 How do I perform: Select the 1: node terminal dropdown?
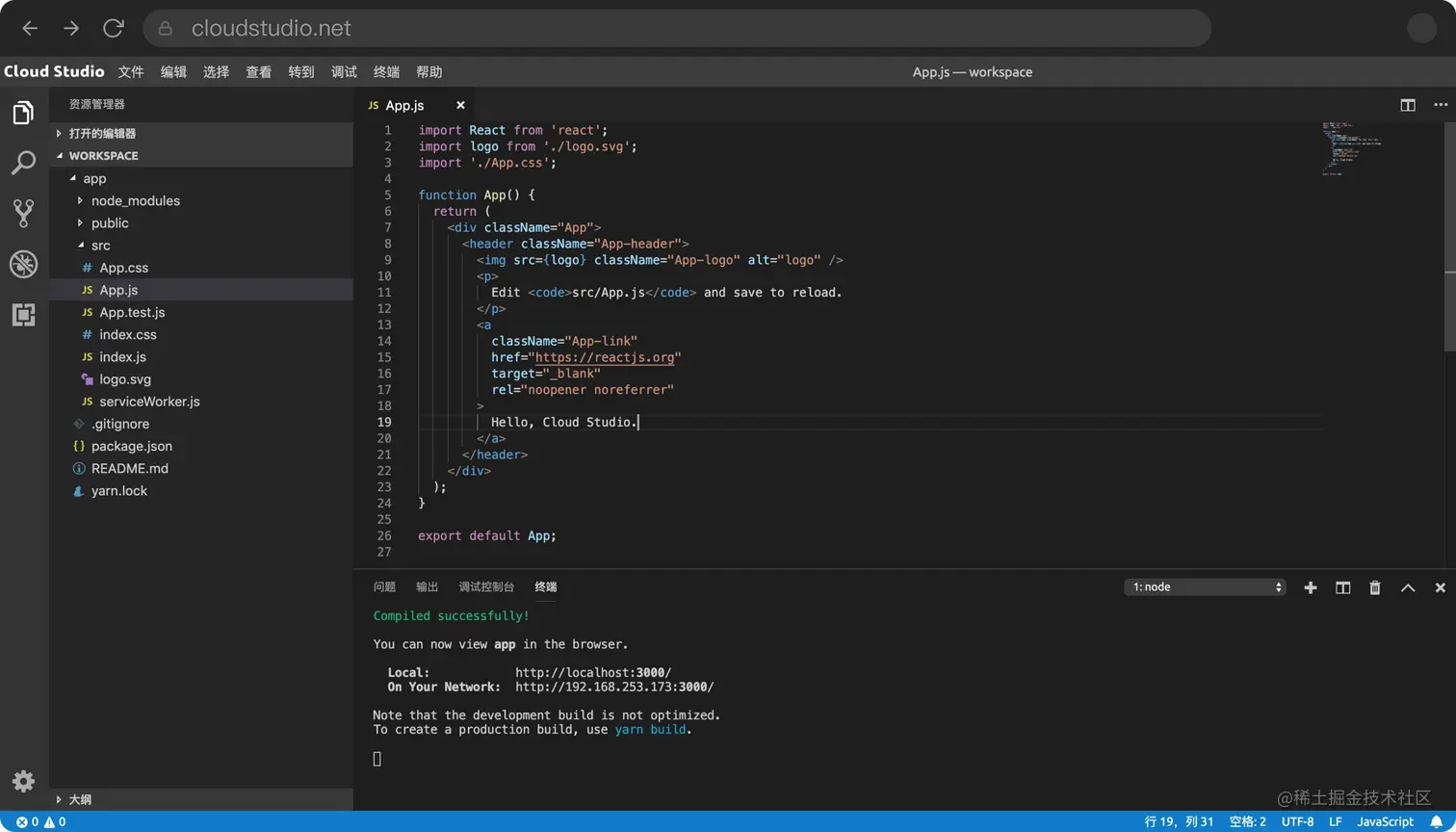pos(1205,587)
